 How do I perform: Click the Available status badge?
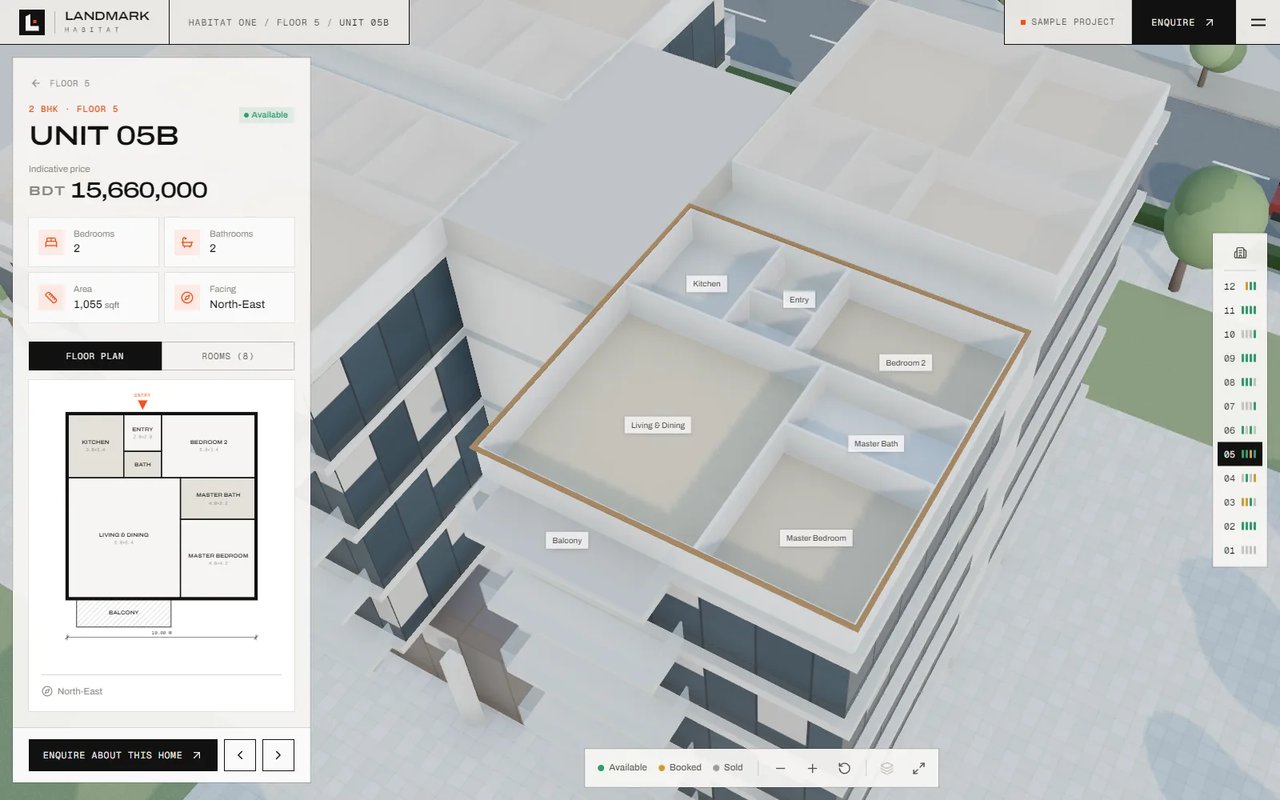266,115
